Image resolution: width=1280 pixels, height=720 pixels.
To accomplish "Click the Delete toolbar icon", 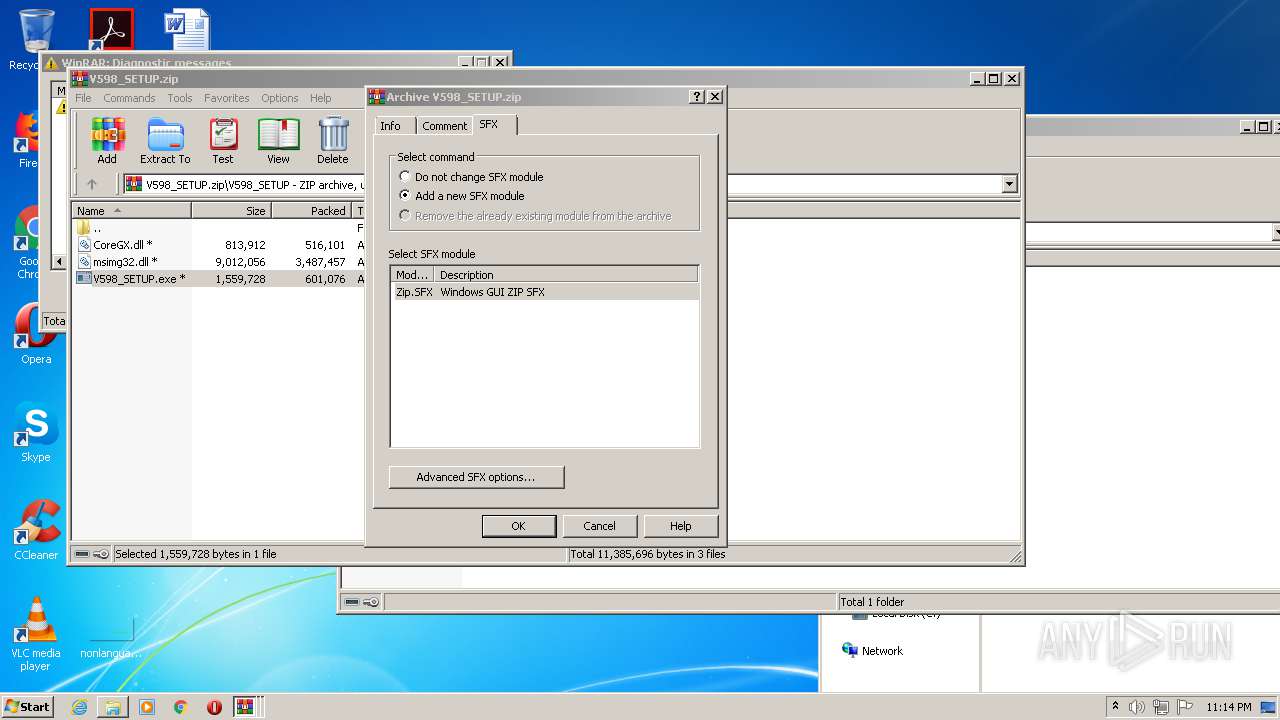I will pyautogui.click(x=333, y=141).
